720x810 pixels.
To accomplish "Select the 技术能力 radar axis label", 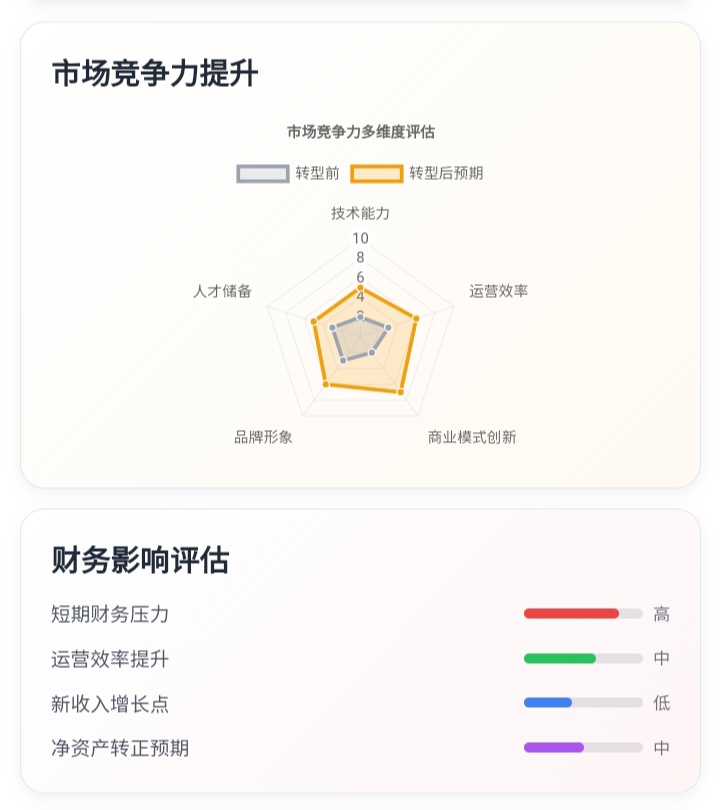I will [361, 213].
